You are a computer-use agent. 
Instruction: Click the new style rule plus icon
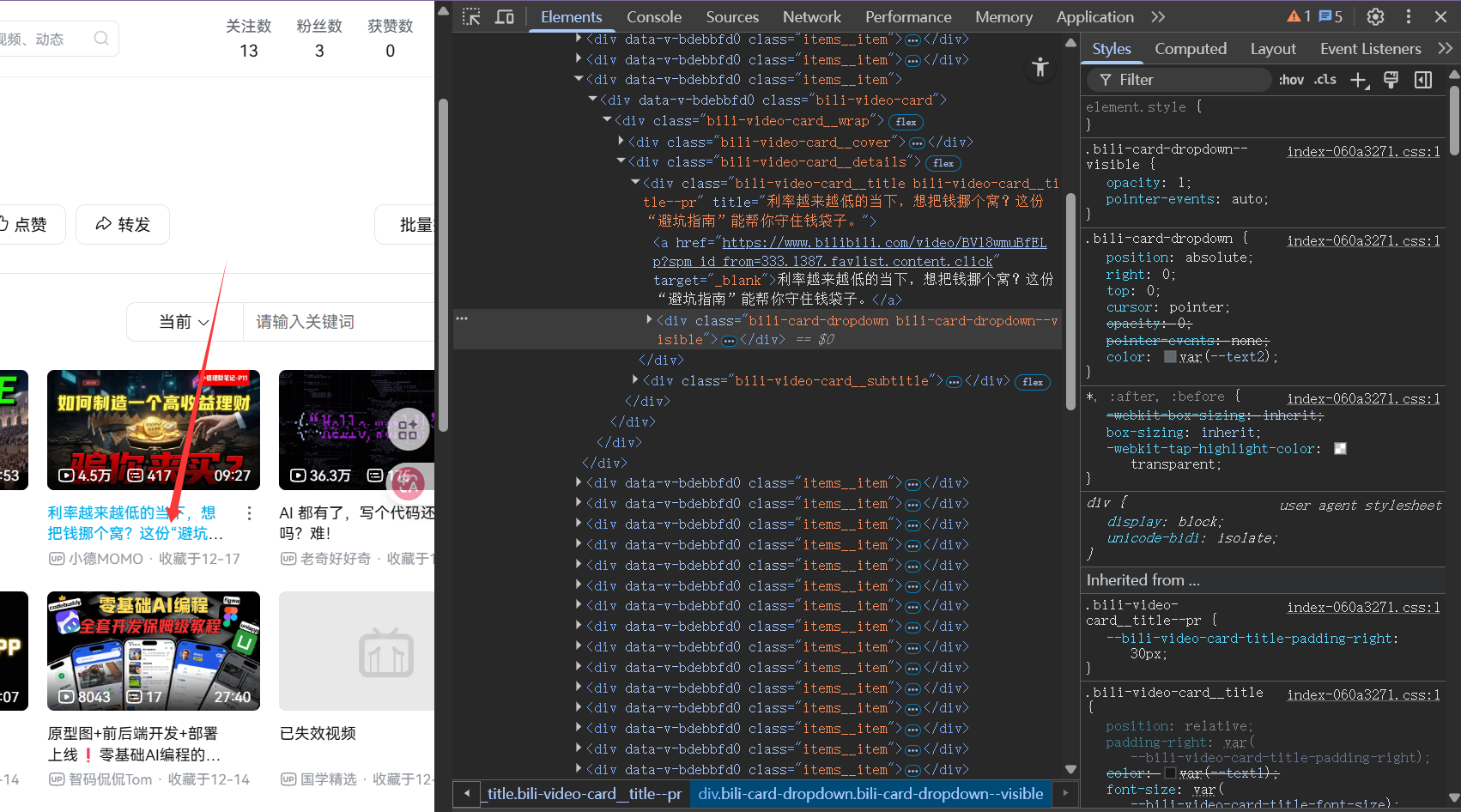pos(1358,80)
